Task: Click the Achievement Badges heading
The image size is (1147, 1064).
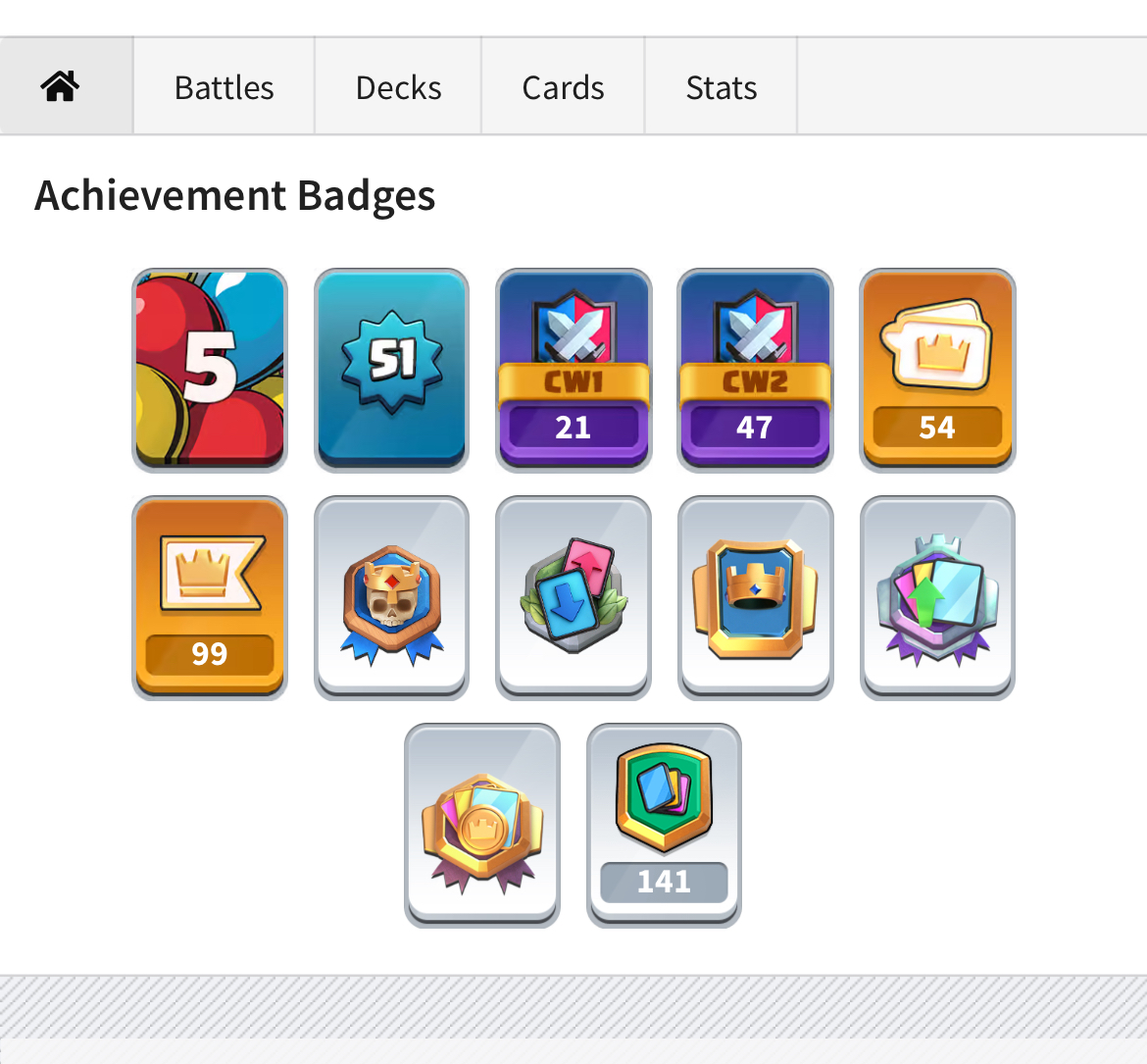Action: pyautogui.click(x=235, y=196)
